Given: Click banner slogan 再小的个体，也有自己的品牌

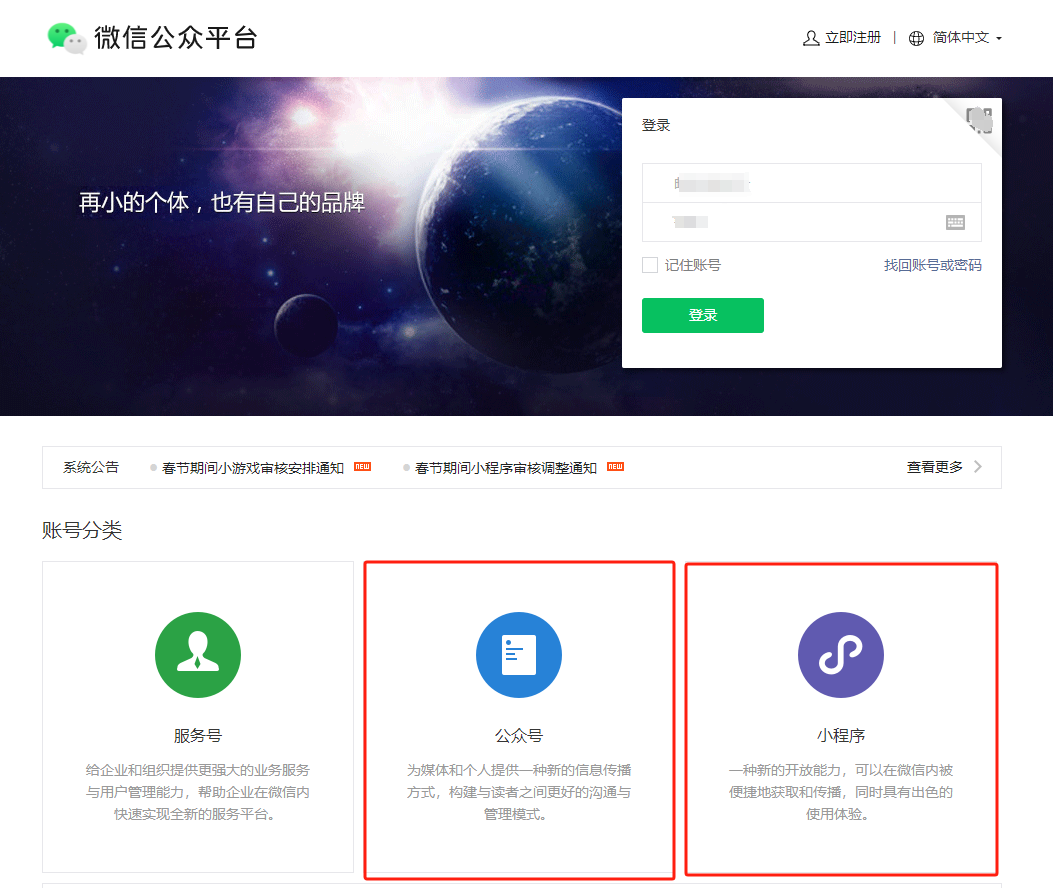Looking at the screenshot, I should (x=222, y=202).
